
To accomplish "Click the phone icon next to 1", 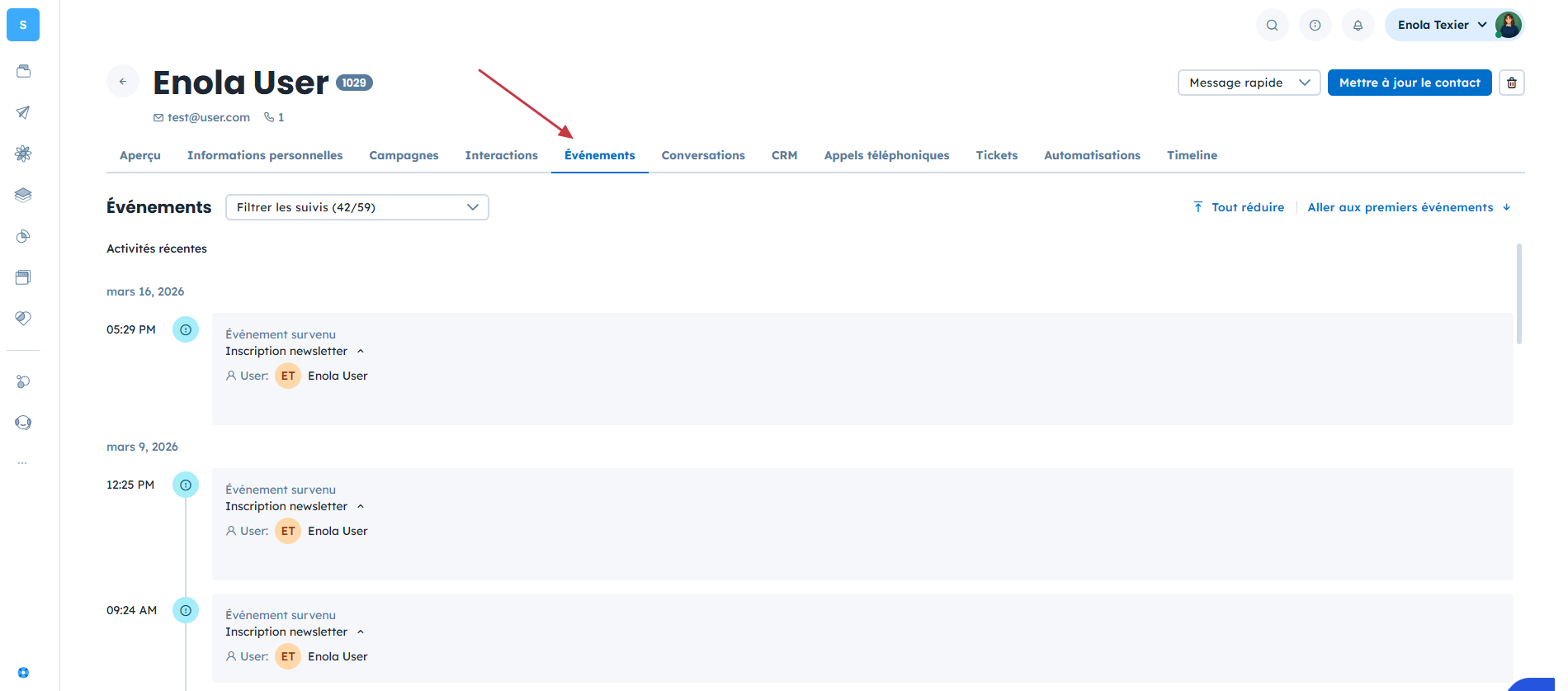I will tap(269, 117).
